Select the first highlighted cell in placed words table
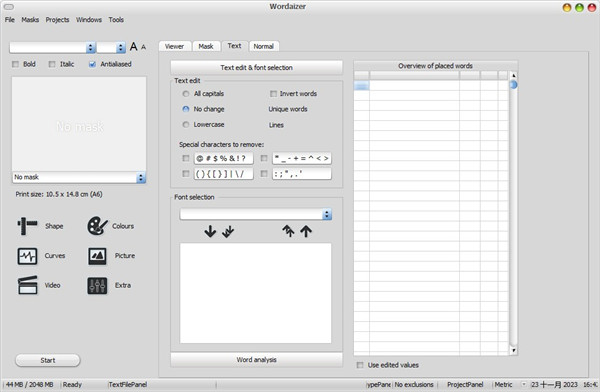This screenshot has height=392, width=600. point(362,85)
